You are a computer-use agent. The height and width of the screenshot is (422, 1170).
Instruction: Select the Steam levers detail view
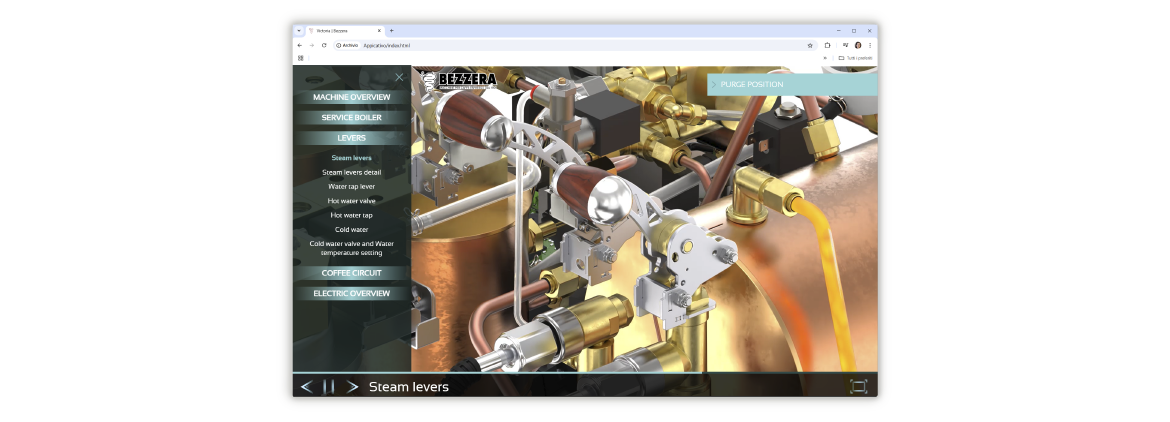(x=351, y=172)
